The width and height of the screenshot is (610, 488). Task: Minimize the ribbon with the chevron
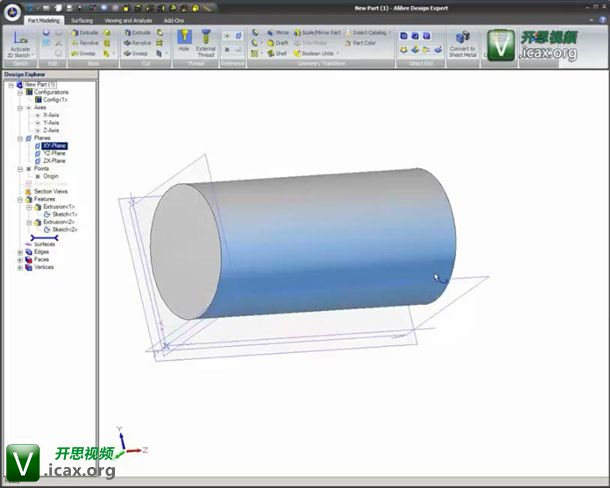coord(591,20)
